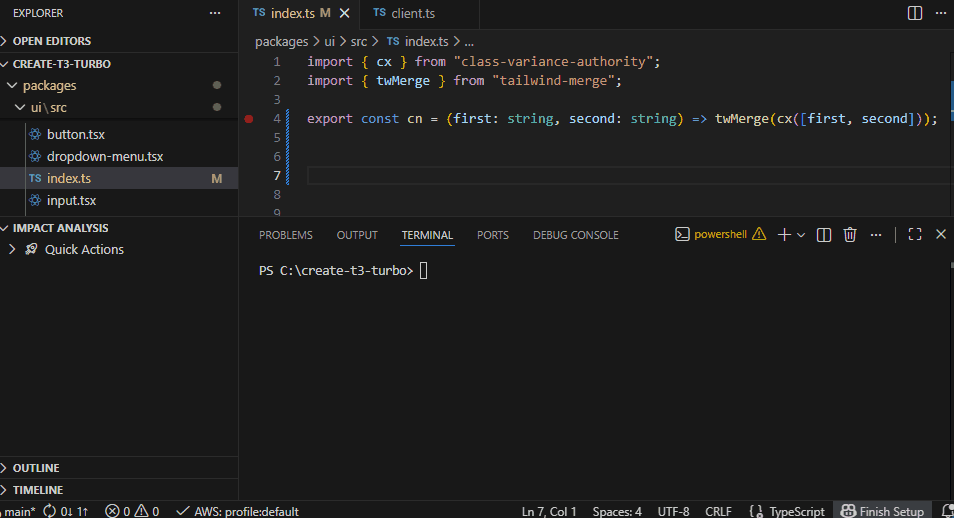Open TypeScript language mode braces icon
The image size is (954, 518).
pyautogui.click(x=756, y=511)
